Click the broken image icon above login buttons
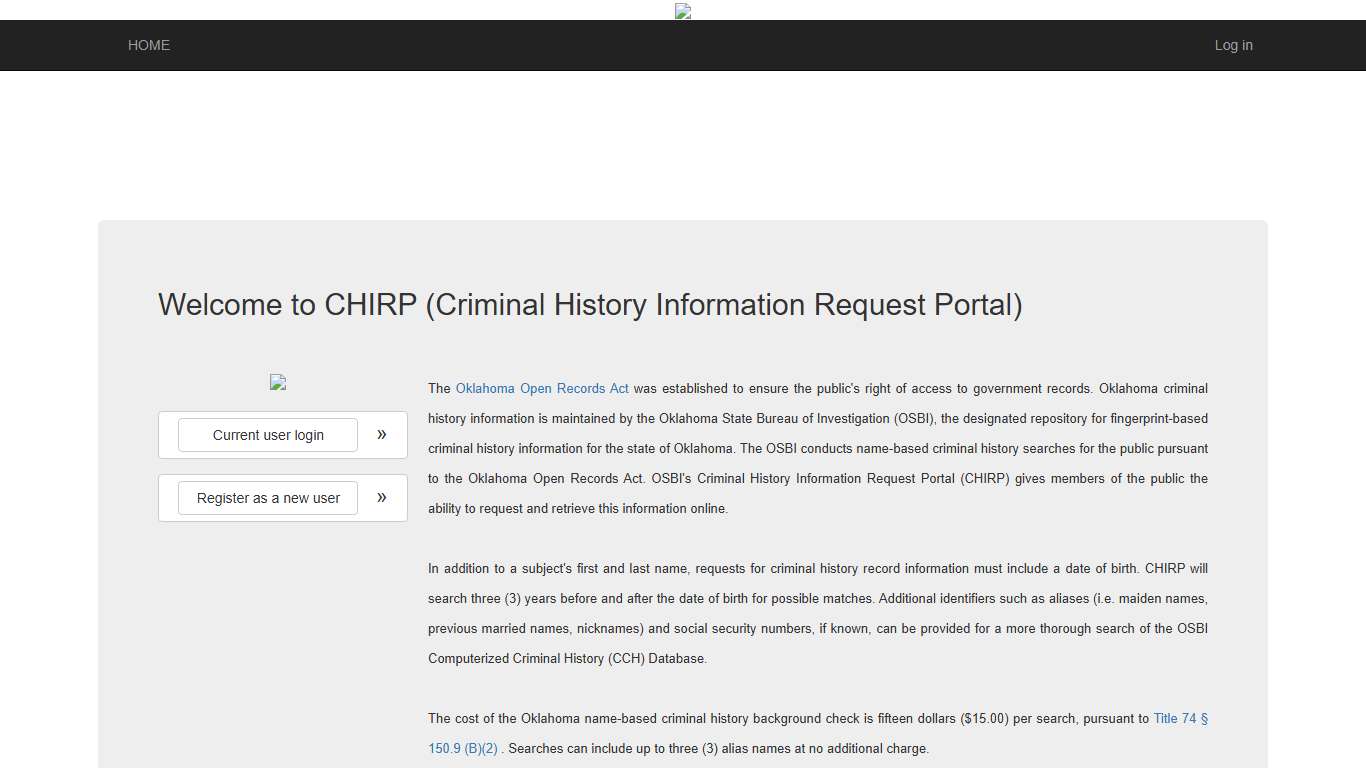The height and width of the screenshot is (768, 1366). click(277, 382)
